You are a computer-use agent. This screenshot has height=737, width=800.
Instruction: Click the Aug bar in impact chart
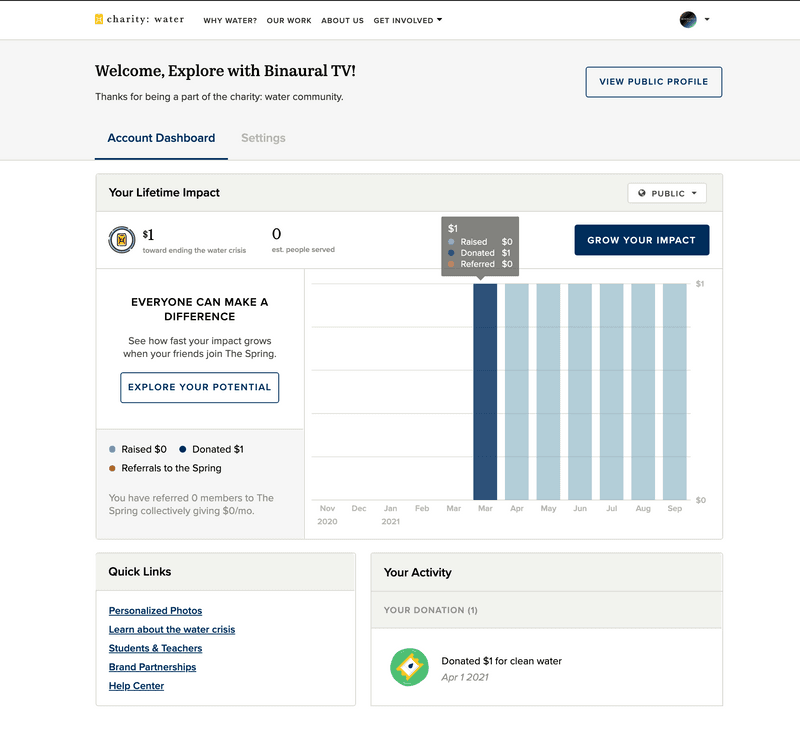[643, 392]
